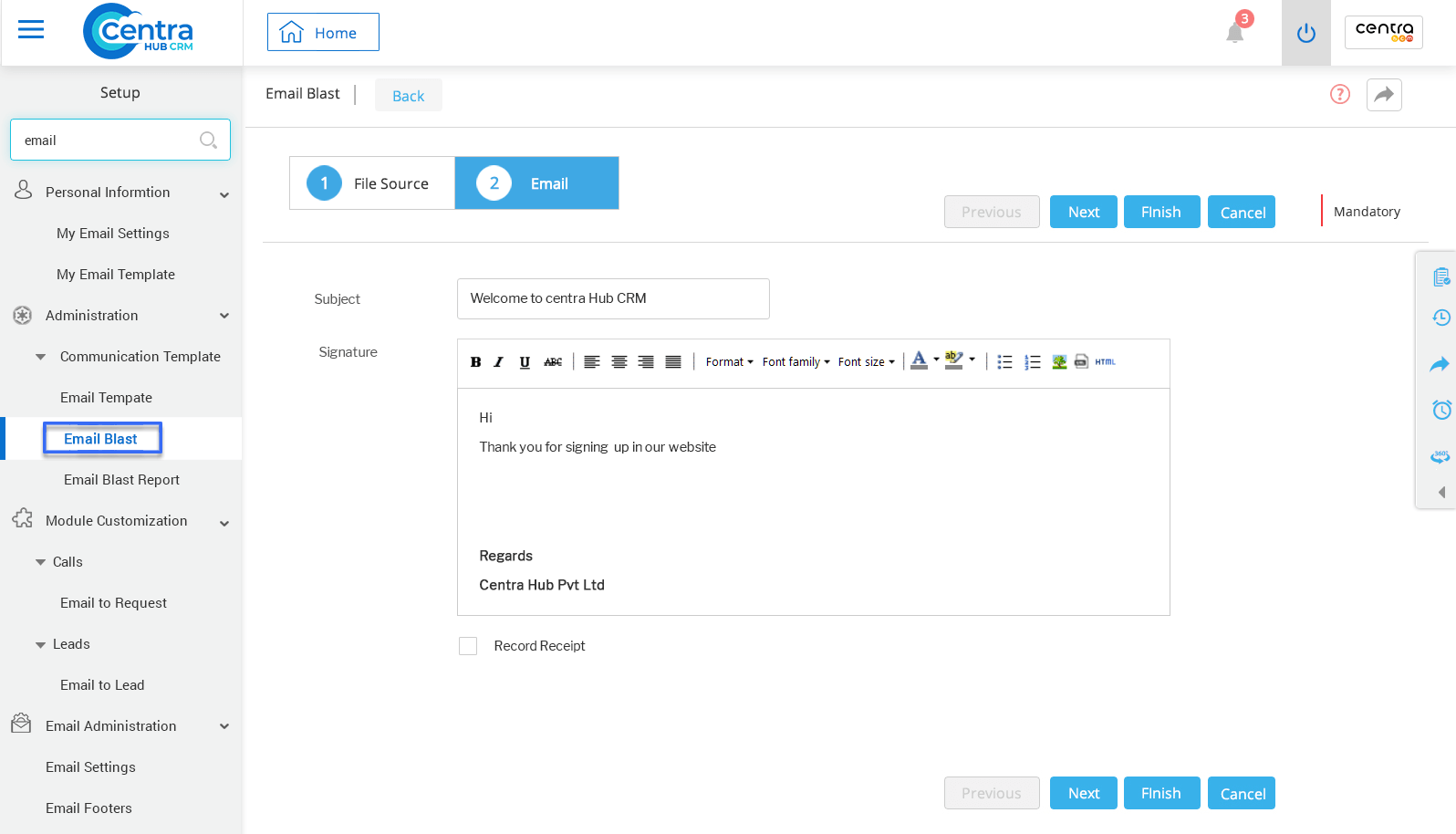Collapse the Module Customization section
The width and height of the screenshot is (1456, 834).
click(x=224, y=523)
